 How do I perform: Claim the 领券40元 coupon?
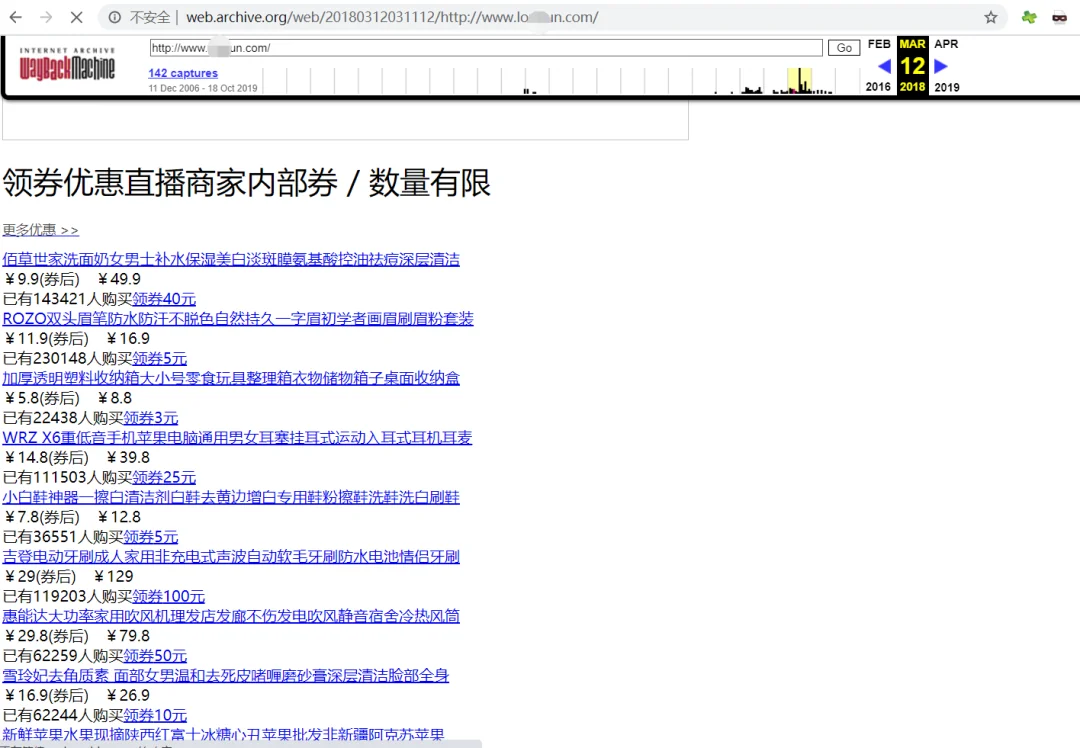tap(164, 299)
